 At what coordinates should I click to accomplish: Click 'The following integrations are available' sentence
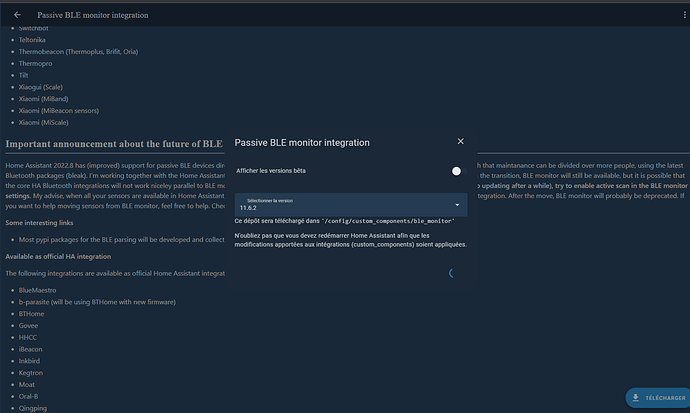click(115, 274)
